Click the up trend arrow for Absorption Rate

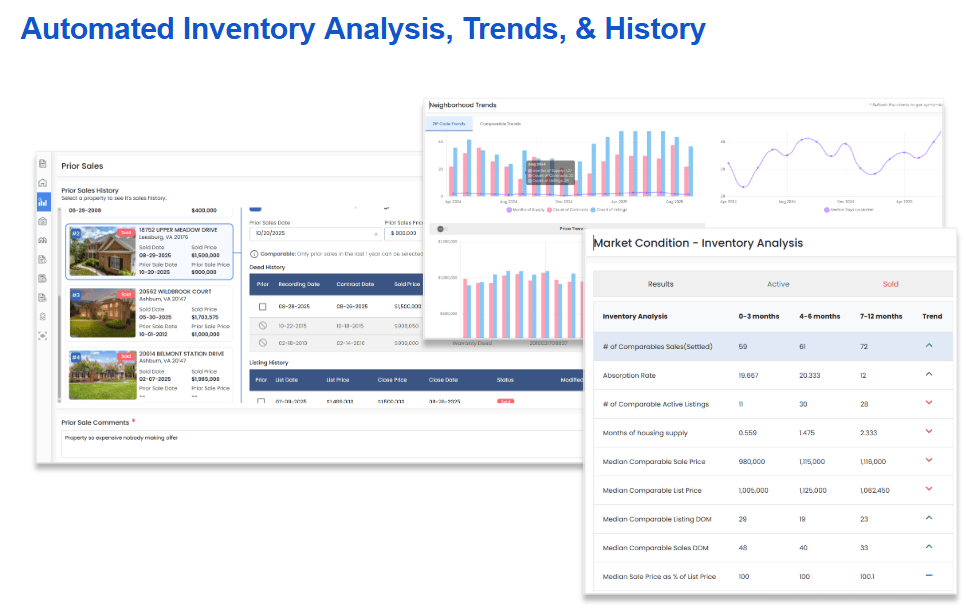tap(929, 374)
